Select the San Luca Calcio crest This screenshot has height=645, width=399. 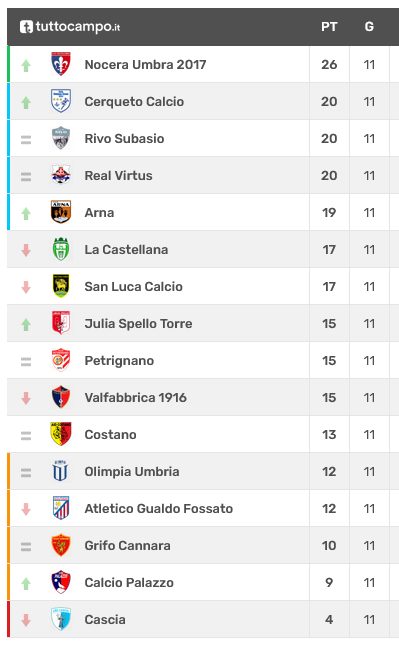61,286
